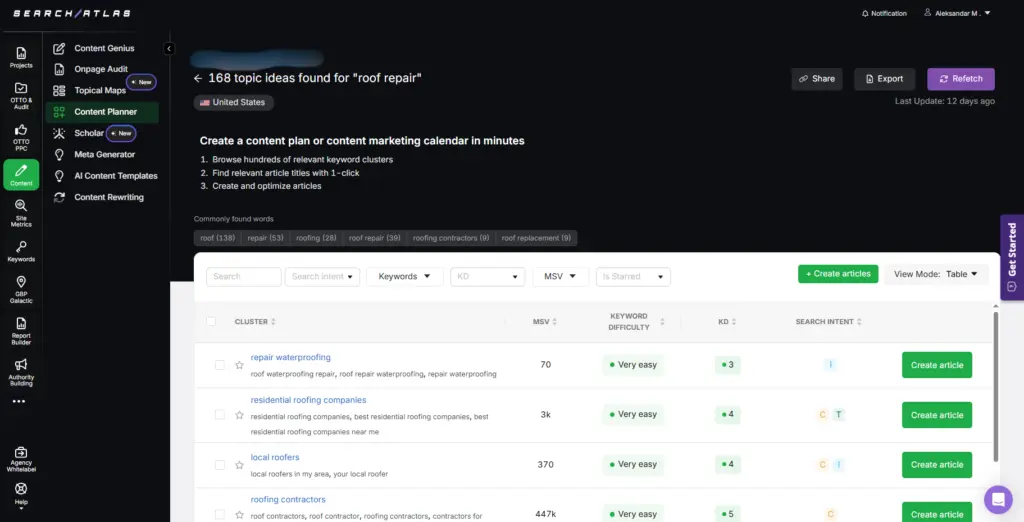1024x522 pixels.
Task: Open the MSV filter dropdown
Action: coord(560,276)
